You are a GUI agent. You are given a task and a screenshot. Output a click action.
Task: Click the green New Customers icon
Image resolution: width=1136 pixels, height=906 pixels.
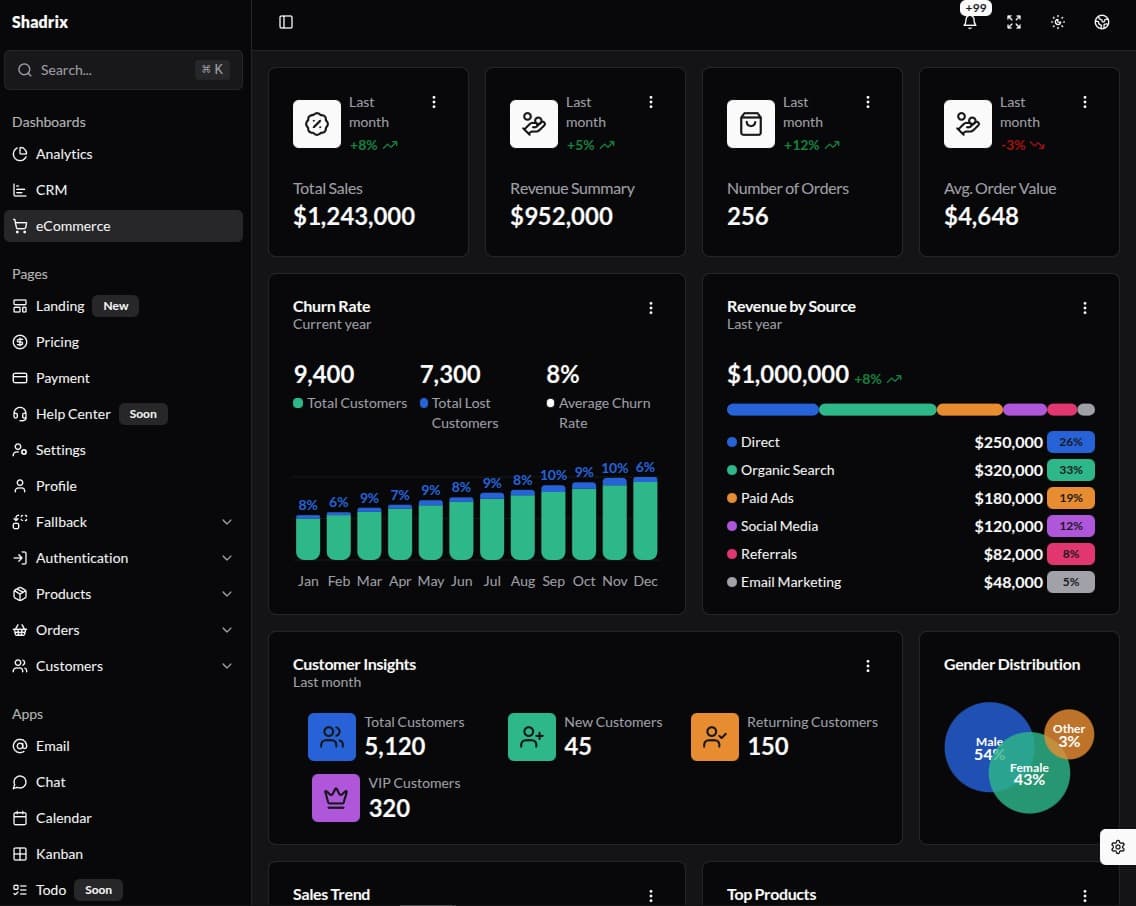point(532,737)
